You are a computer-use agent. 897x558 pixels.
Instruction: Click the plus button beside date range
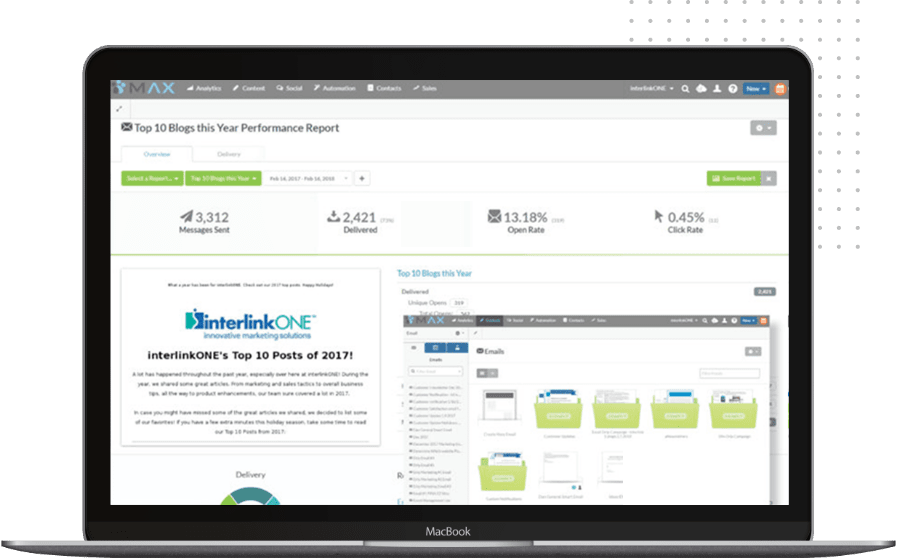click(x=362, y=179)
